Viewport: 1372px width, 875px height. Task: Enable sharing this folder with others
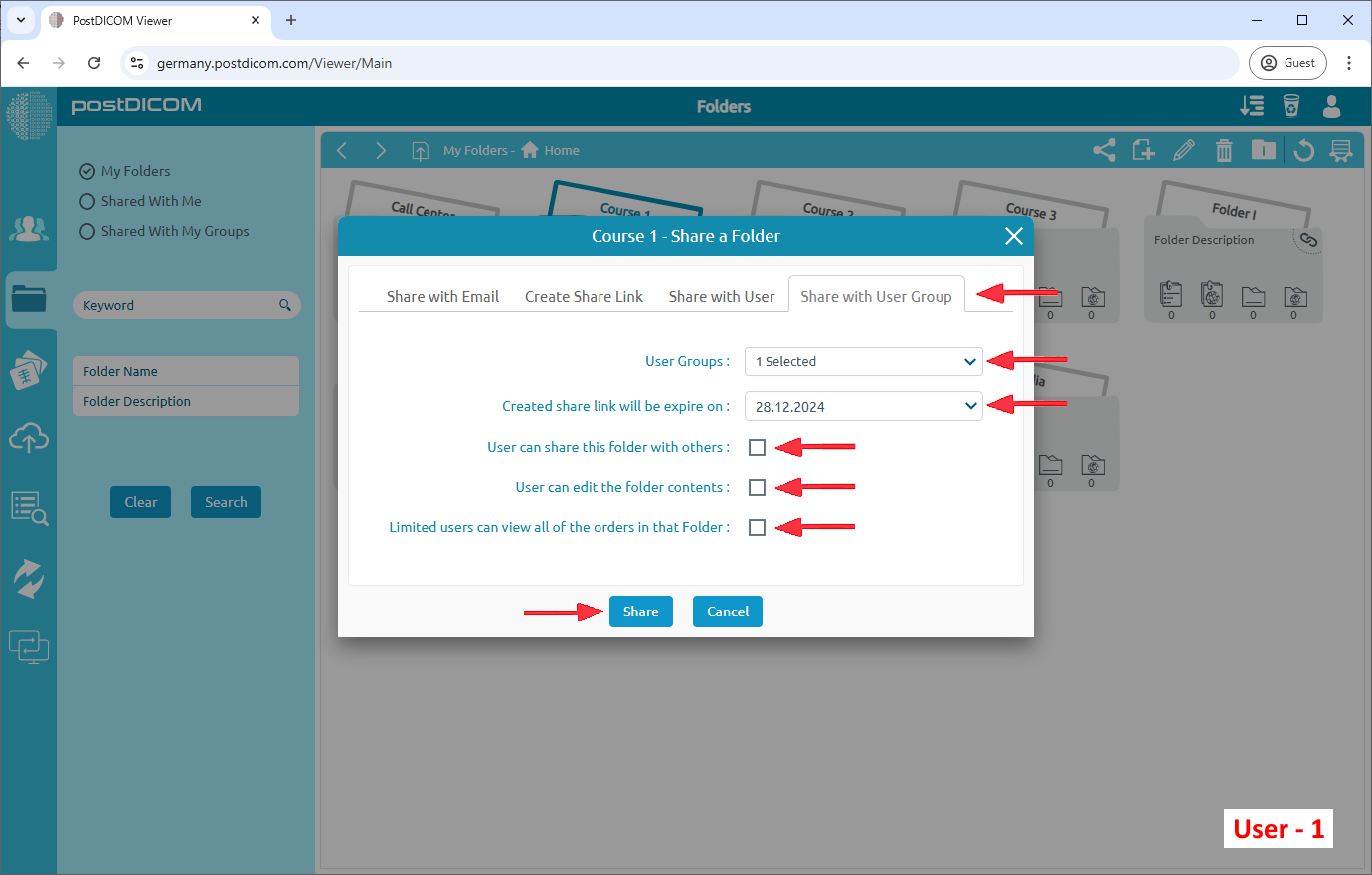click(757, 447)
